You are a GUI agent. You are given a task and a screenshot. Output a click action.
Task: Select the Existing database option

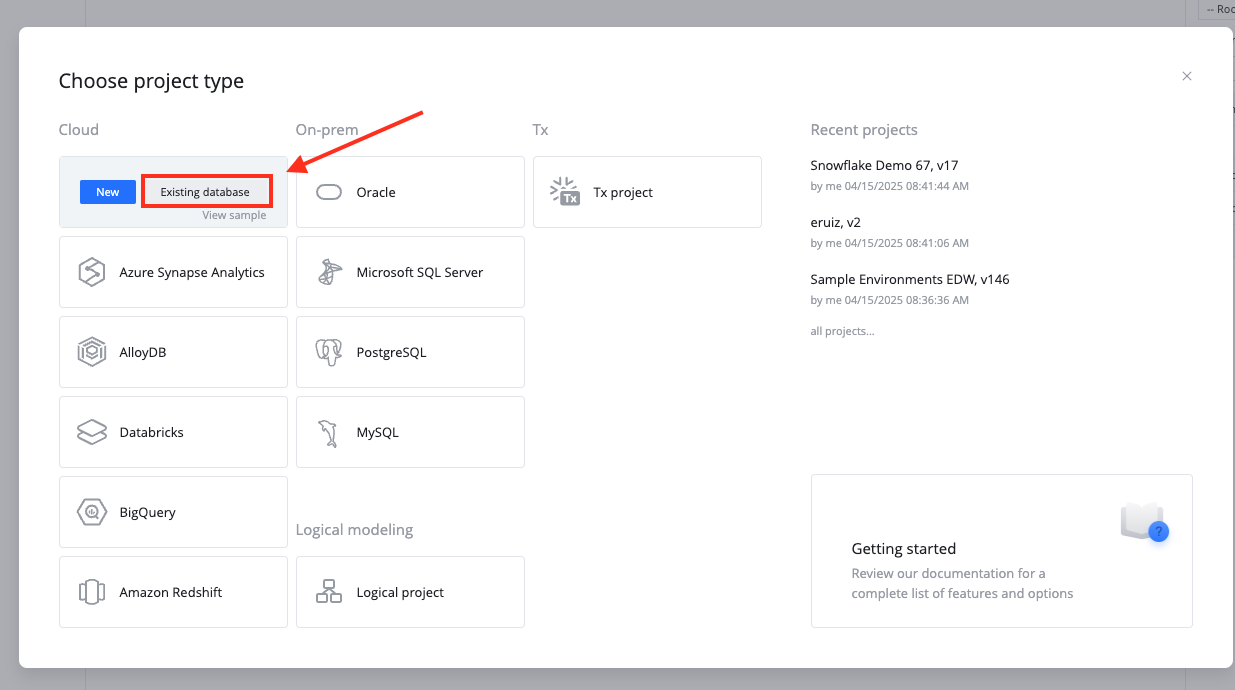pos(206,191)
